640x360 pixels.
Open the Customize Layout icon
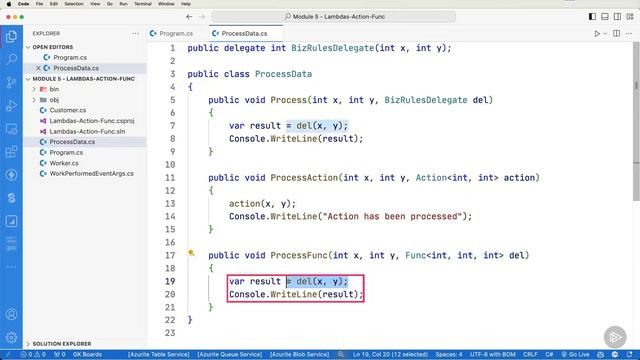point(630,17)
